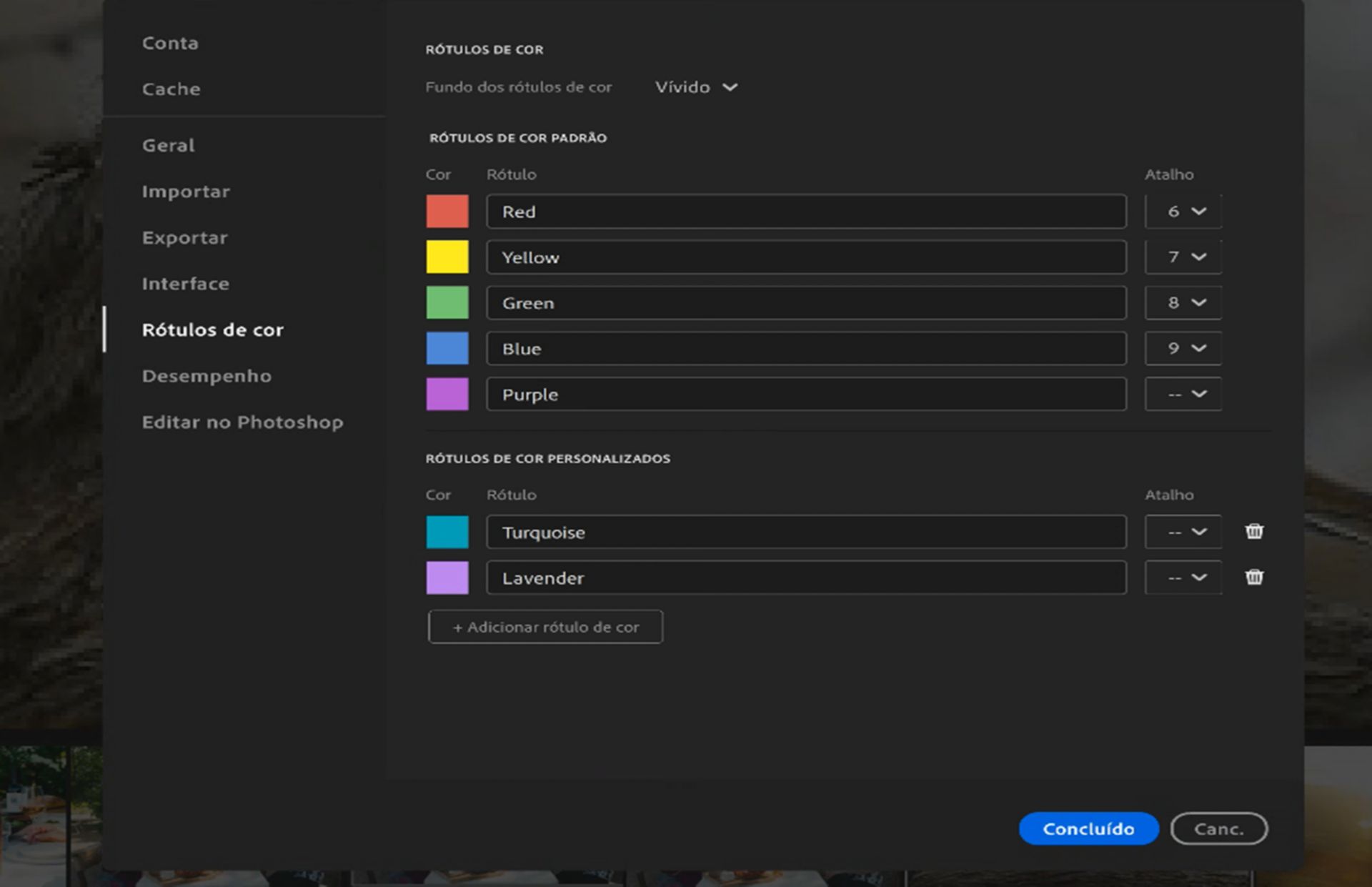Image resolution: width=1372 pixels, height=887 pixels.
Task: Click the Concluído button
Action: pyautogui.click(x=1088, y=828)
